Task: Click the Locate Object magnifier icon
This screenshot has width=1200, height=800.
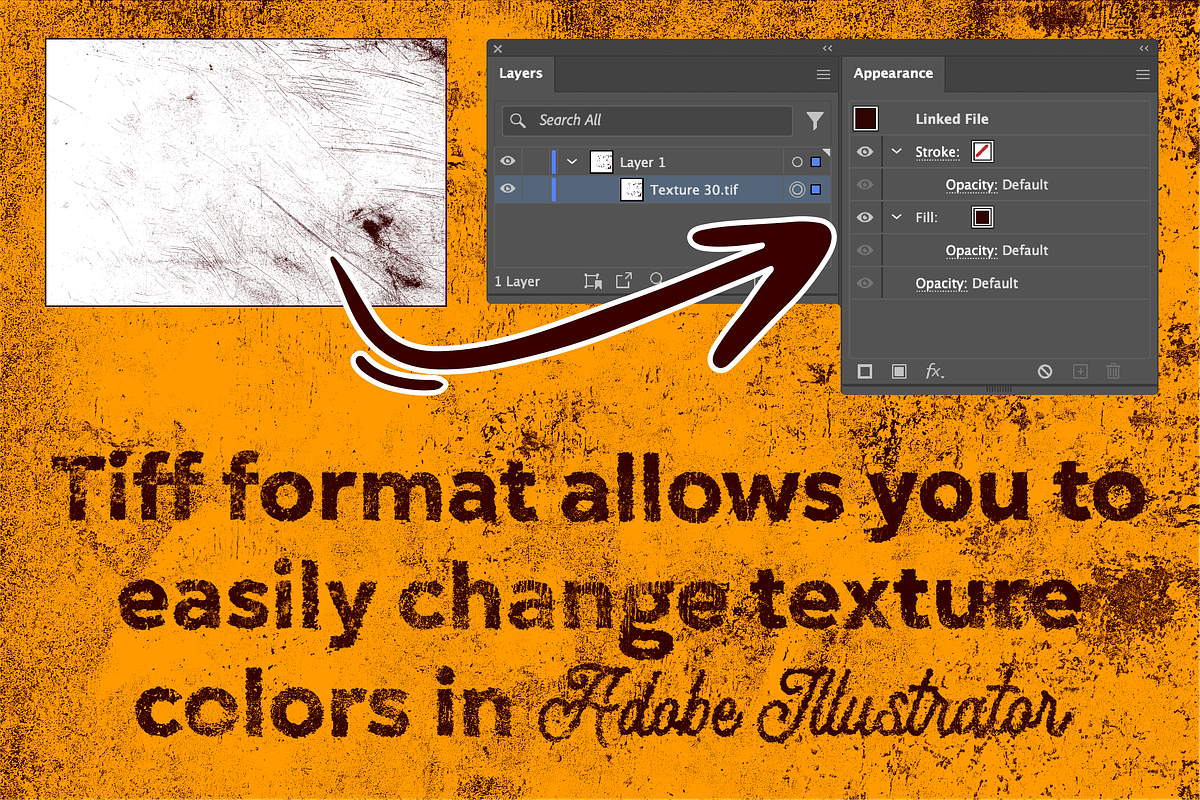Action: pos(656,280)
